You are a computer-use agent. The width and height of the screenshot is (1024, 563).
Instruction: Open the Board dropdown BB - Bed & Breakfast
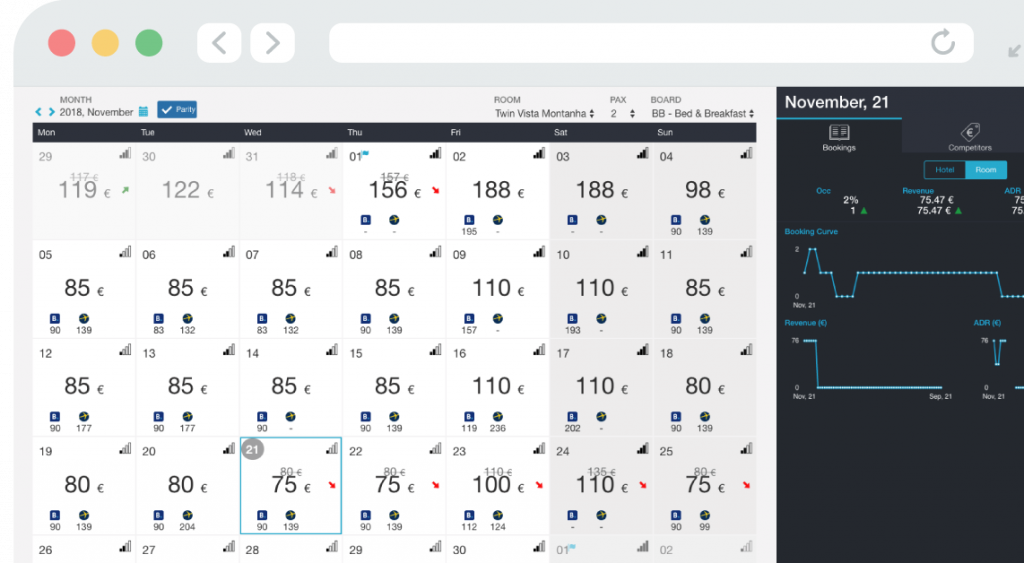point(702,114)
